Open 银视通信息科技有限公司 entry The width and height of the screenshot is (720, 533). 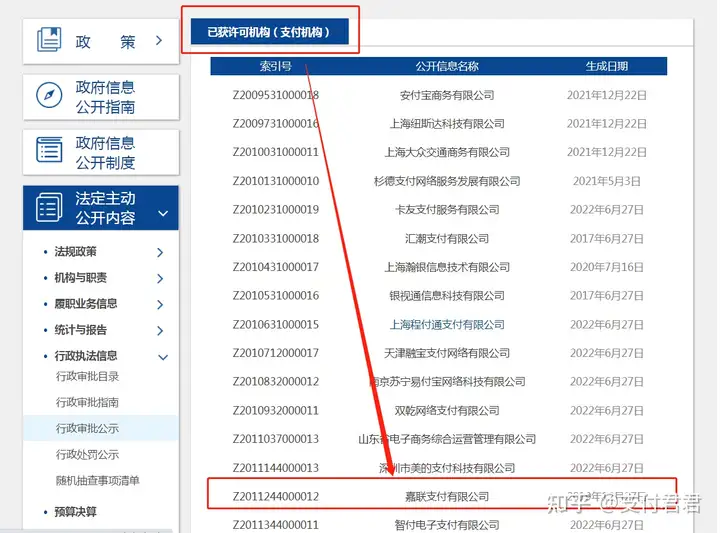click(447, 296)
